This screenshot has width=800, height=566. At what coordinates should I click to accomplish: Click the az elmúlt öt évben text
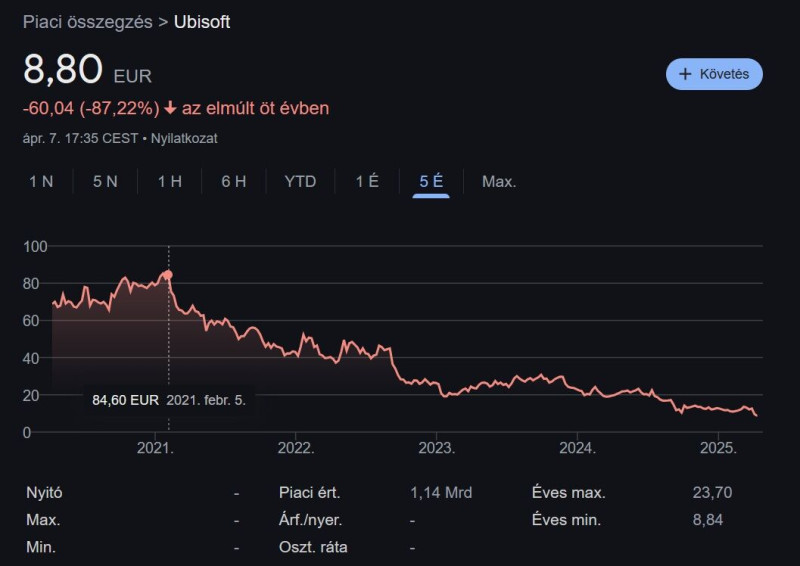click(256, 108)
